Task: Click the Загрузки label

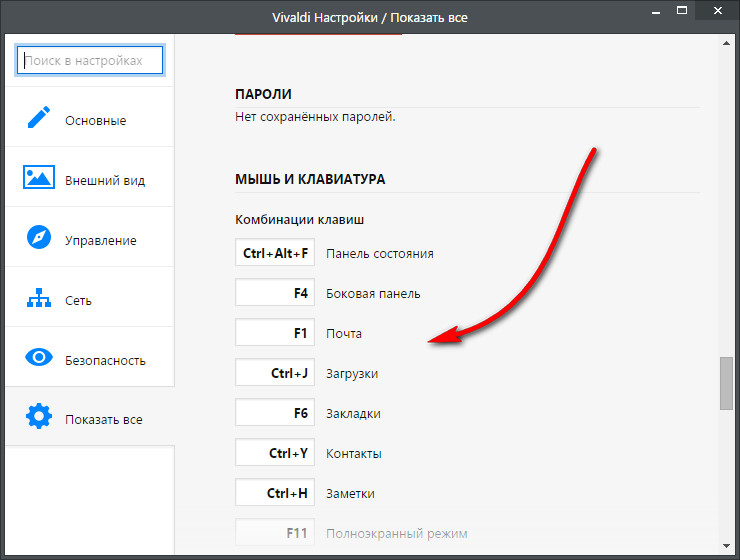Action: coord(352,374)
